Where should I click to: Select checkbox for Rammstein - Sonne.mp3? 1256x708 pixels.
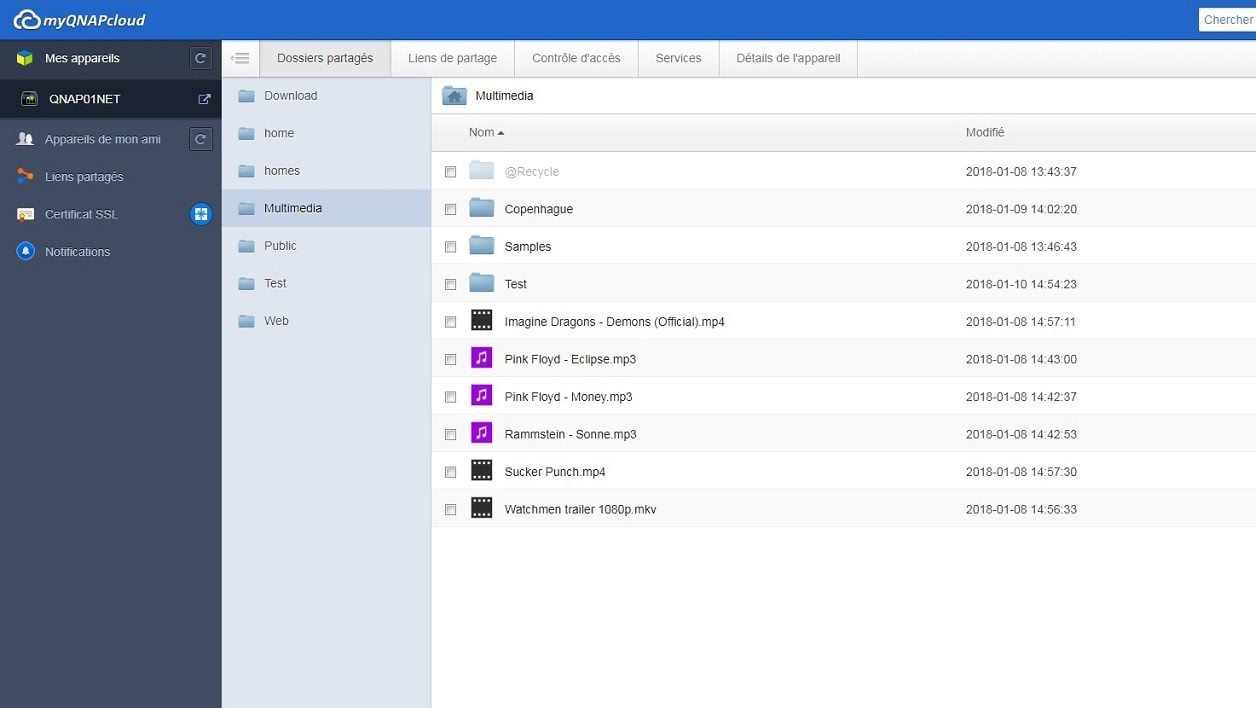coord(450,434)
